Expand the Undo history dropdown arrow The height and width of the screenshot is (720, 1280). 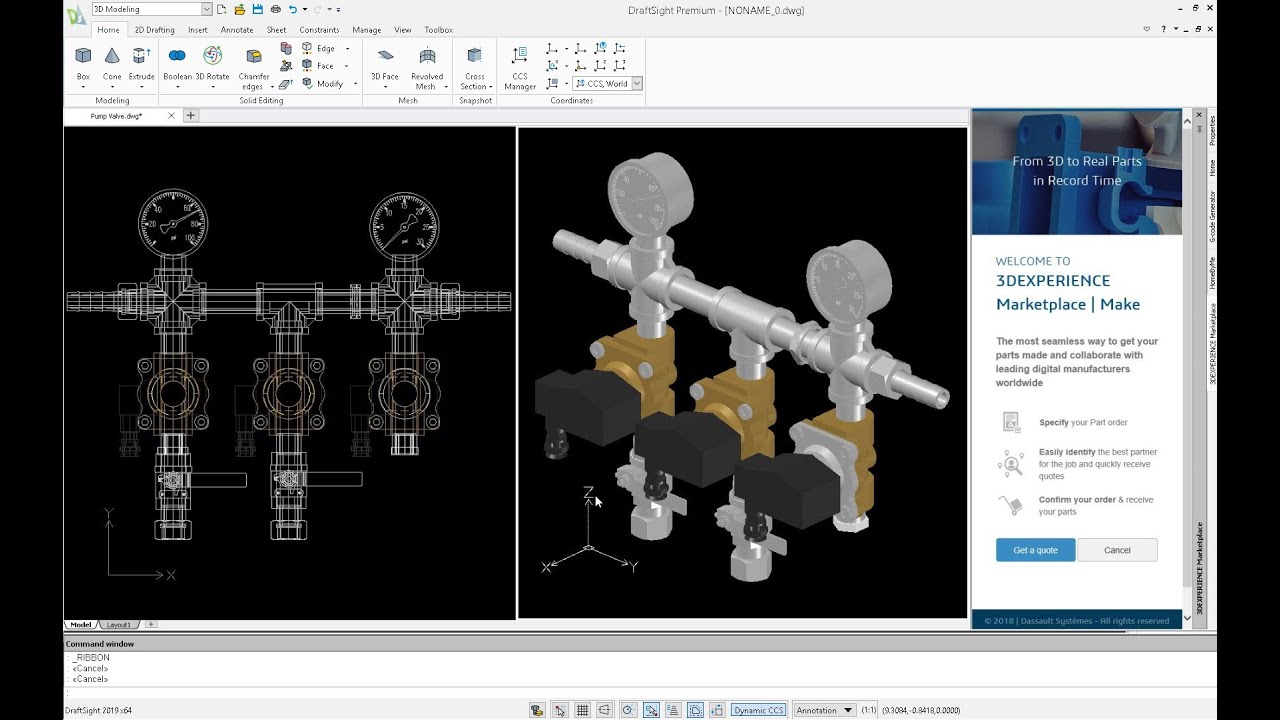coord(304,10)
